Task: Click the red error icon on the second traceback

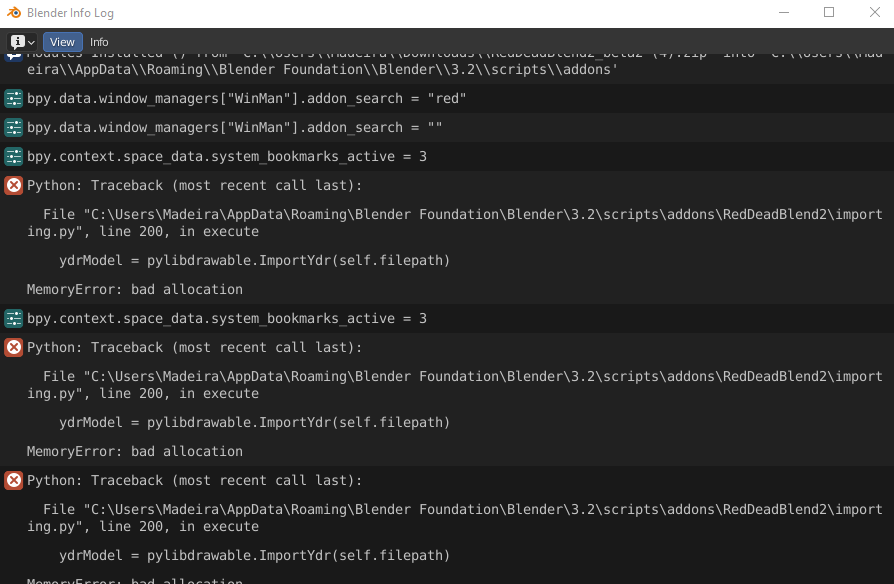Action: (x=14, y=347)
